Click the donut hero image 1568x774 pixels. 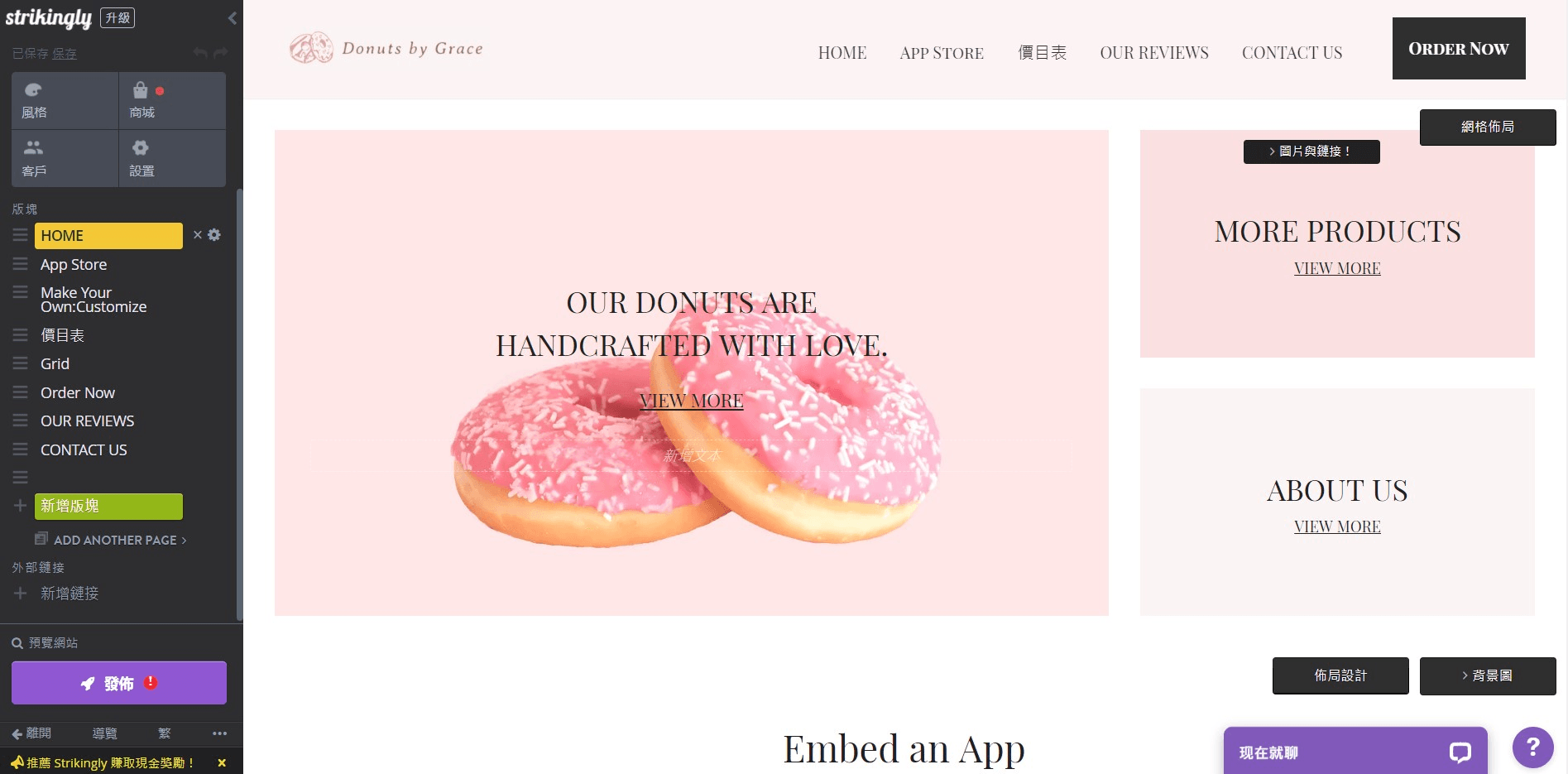point(694,447)
